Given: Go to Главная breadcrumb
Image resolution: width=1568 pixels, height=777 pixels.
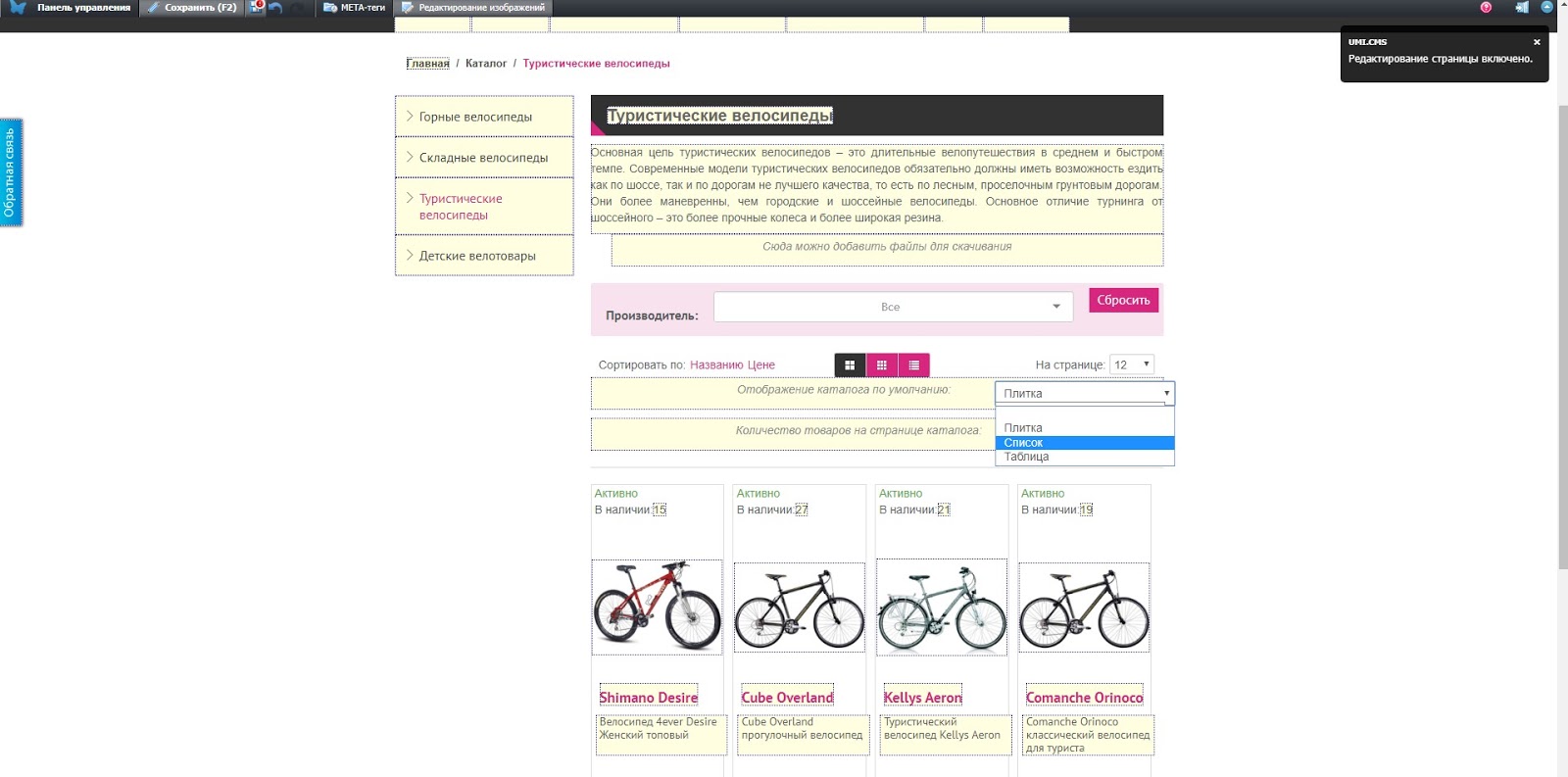Looking at the screenshot, I should coord(428,63).
